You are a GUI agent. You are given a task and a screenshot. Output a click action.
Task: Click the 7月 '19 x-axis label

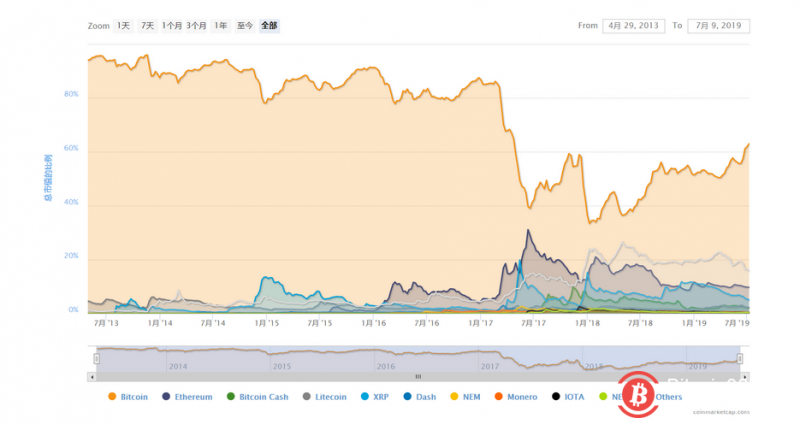click(x=737, y=323)
